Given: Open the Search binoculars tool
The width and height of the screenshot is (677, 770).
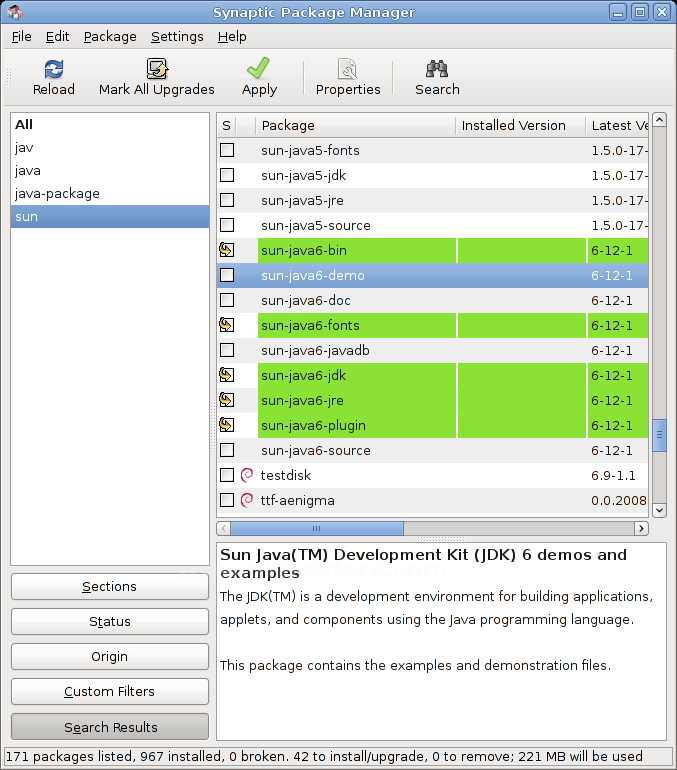Looking at the screenshot, I should [437, 69].
